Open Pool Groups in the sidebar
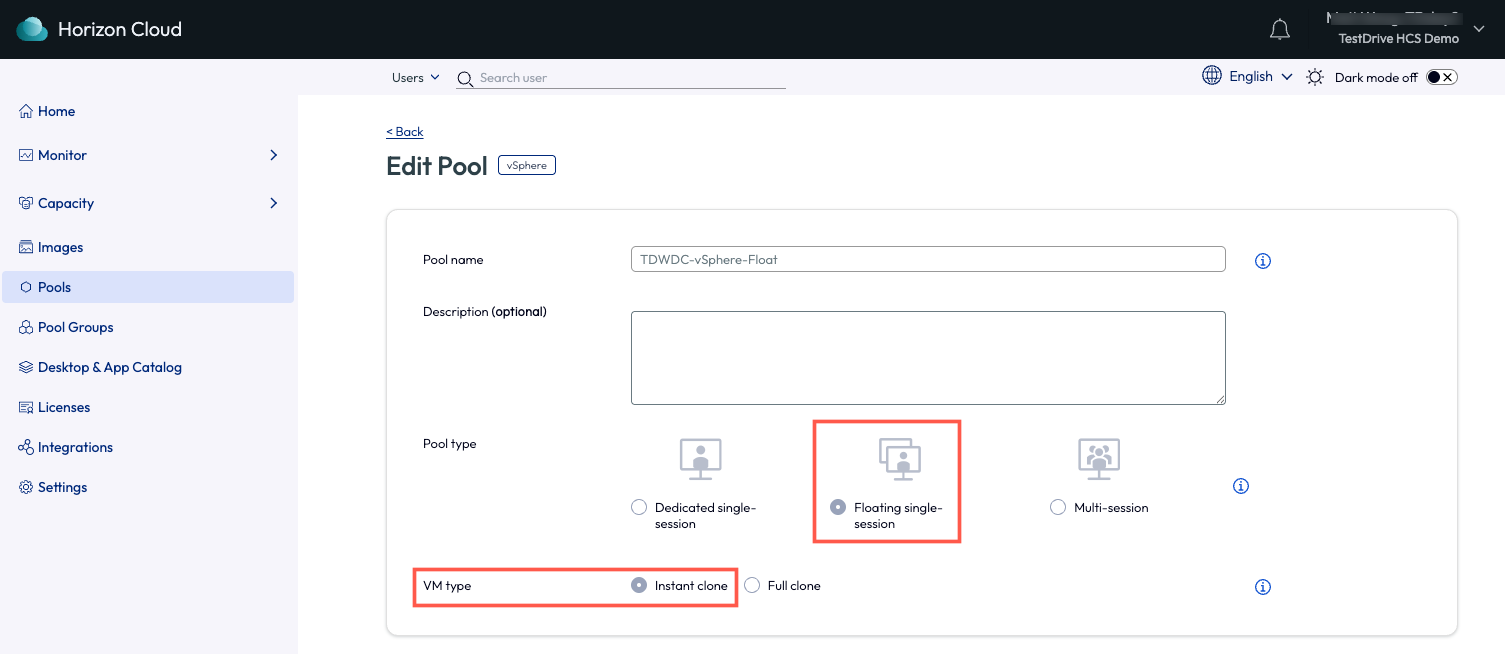 point(75,327)
